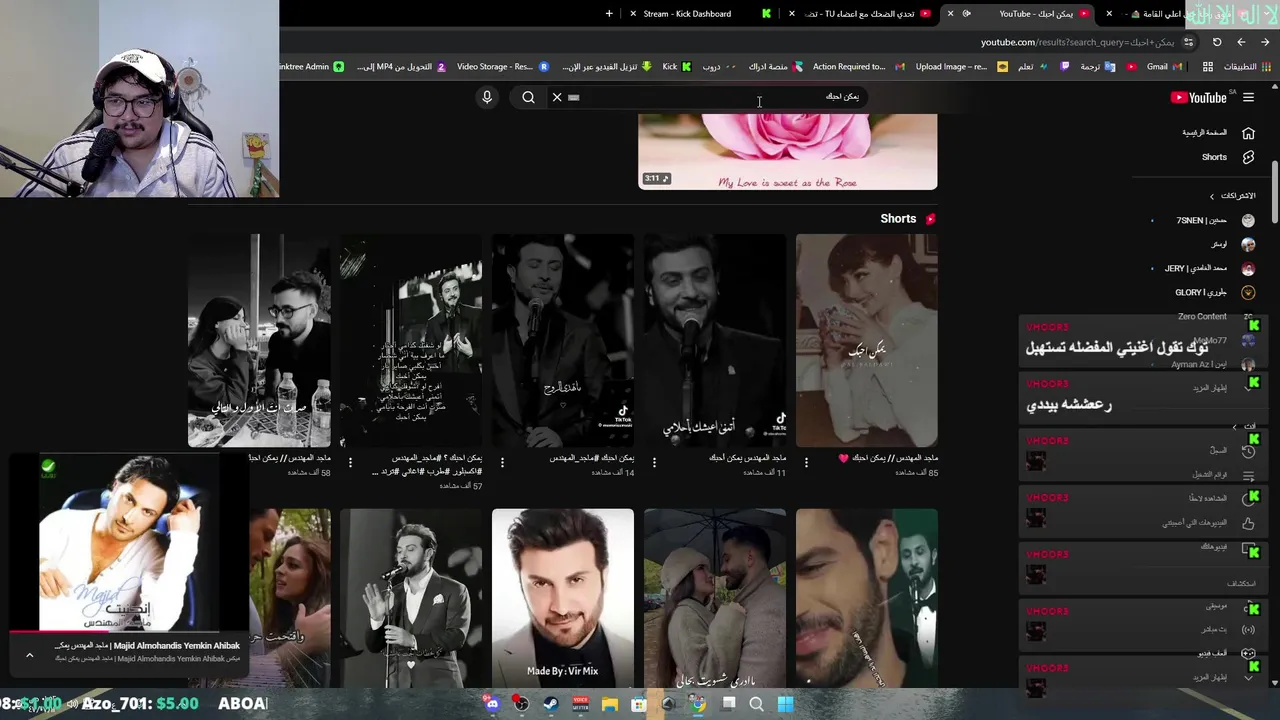The image size is (1280, 720).
Task: Open Discord from the taskbar
Action: coord(492,704)
